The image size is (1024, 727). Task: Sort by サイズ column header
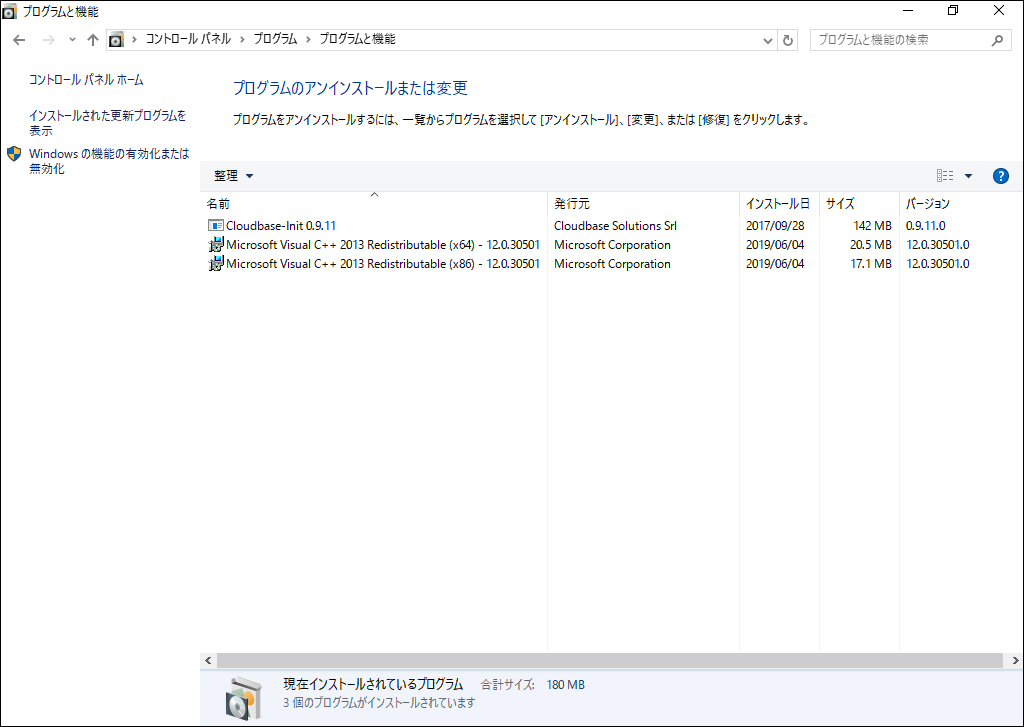pyautogui.click(x=859, y=204)
